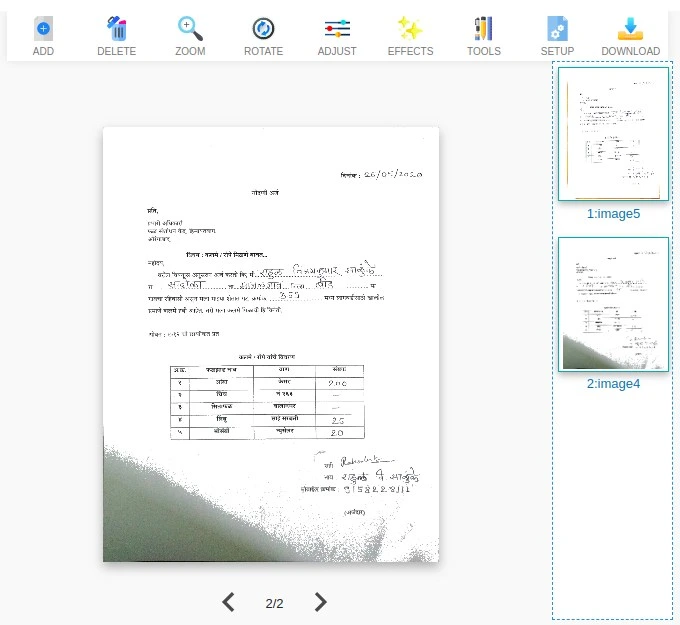Click the 2/2 page indicator
Image resolution: width=680 pixels, height=625 pixels.
274,603
